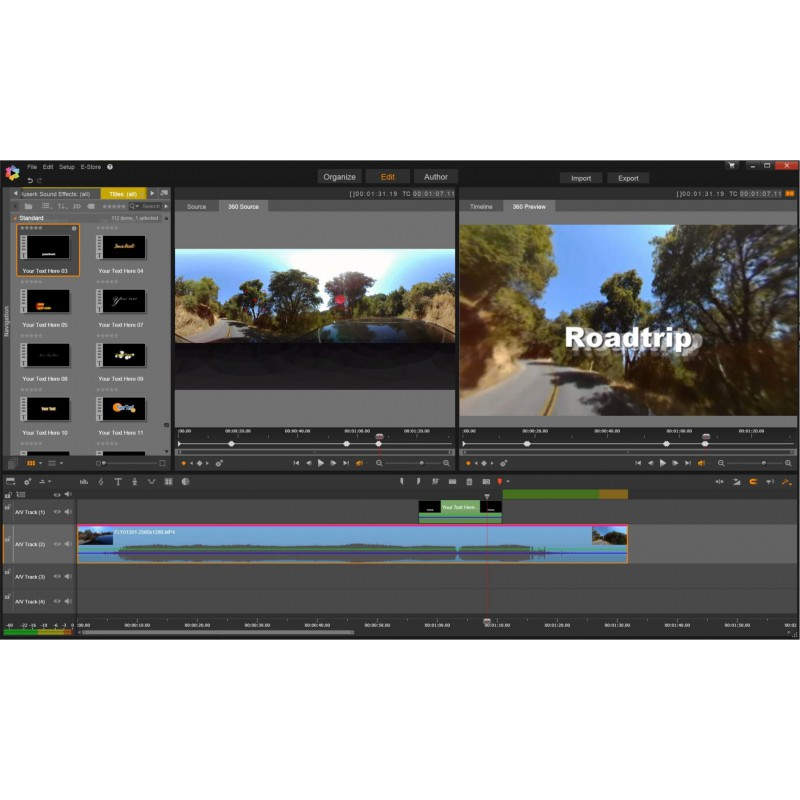800x800 pixels.
Task: Adjust the preview player zoom slider
Action: (x=762, y=463)
